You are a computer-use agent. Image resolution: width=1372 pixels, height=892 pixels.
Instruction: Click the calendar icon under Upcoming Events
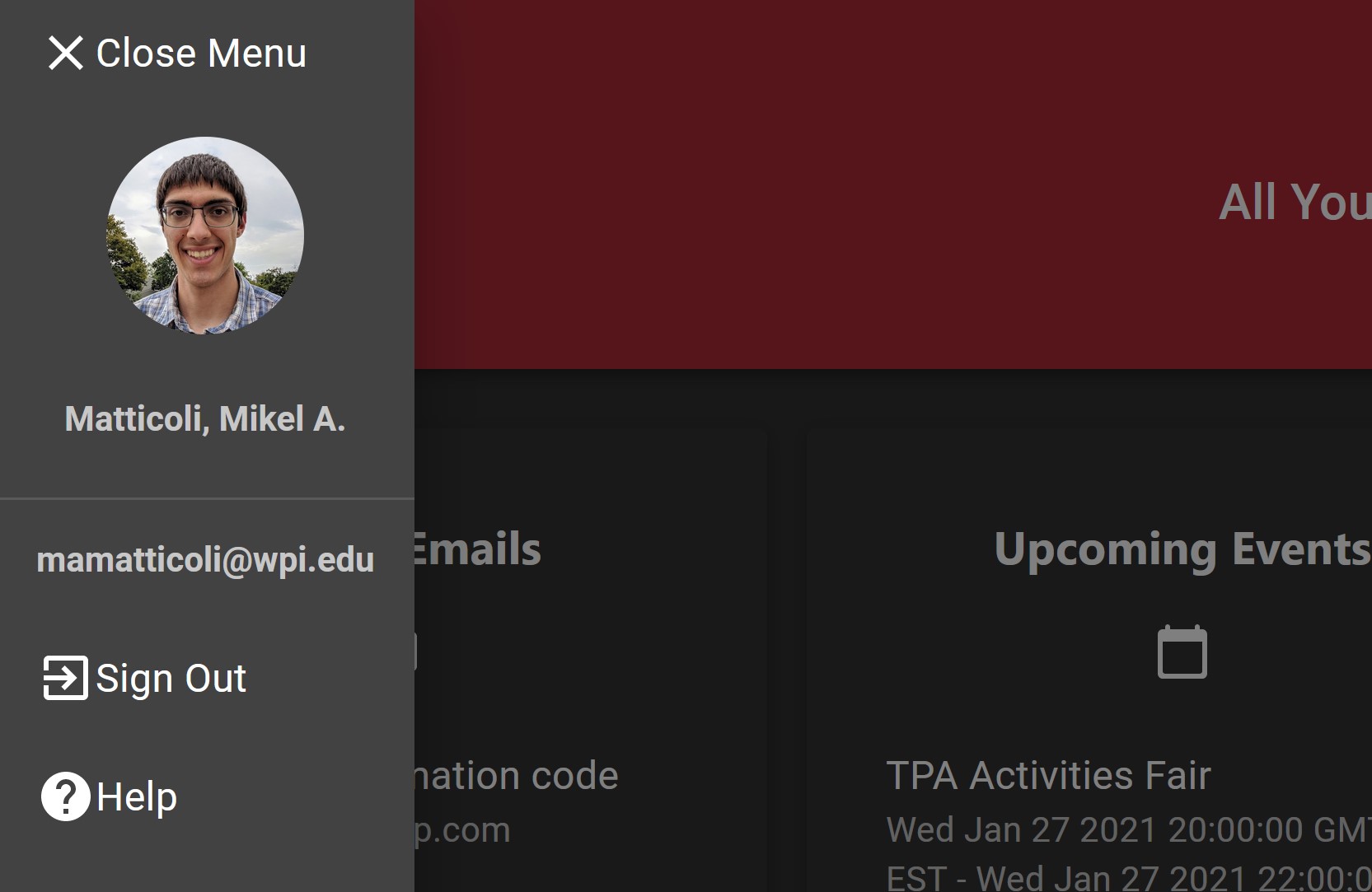1182,652
